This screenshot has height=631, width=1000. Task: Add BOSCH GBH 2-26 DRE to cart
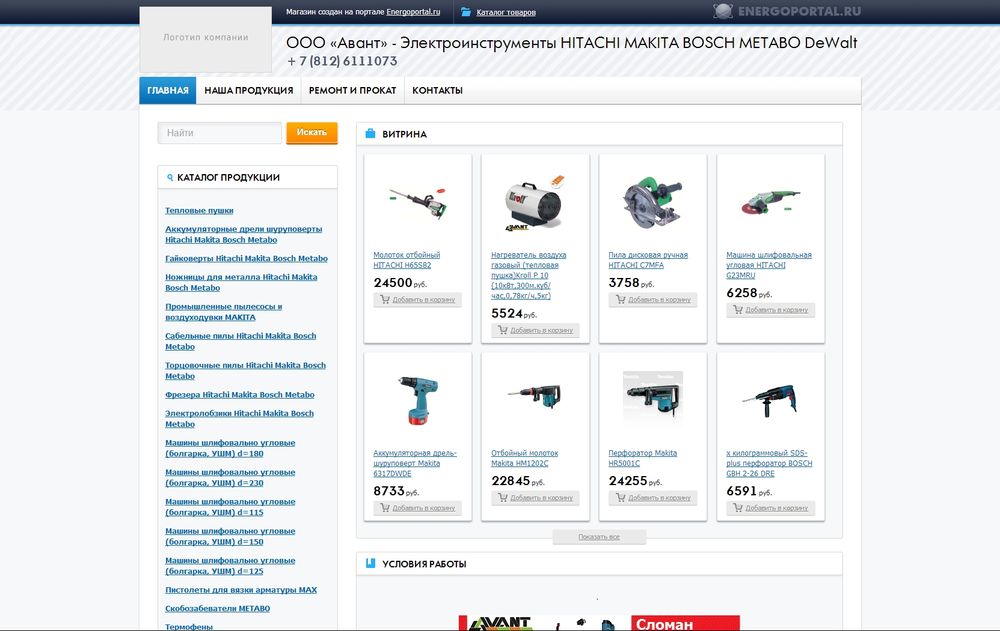click(x=770, y=509)
